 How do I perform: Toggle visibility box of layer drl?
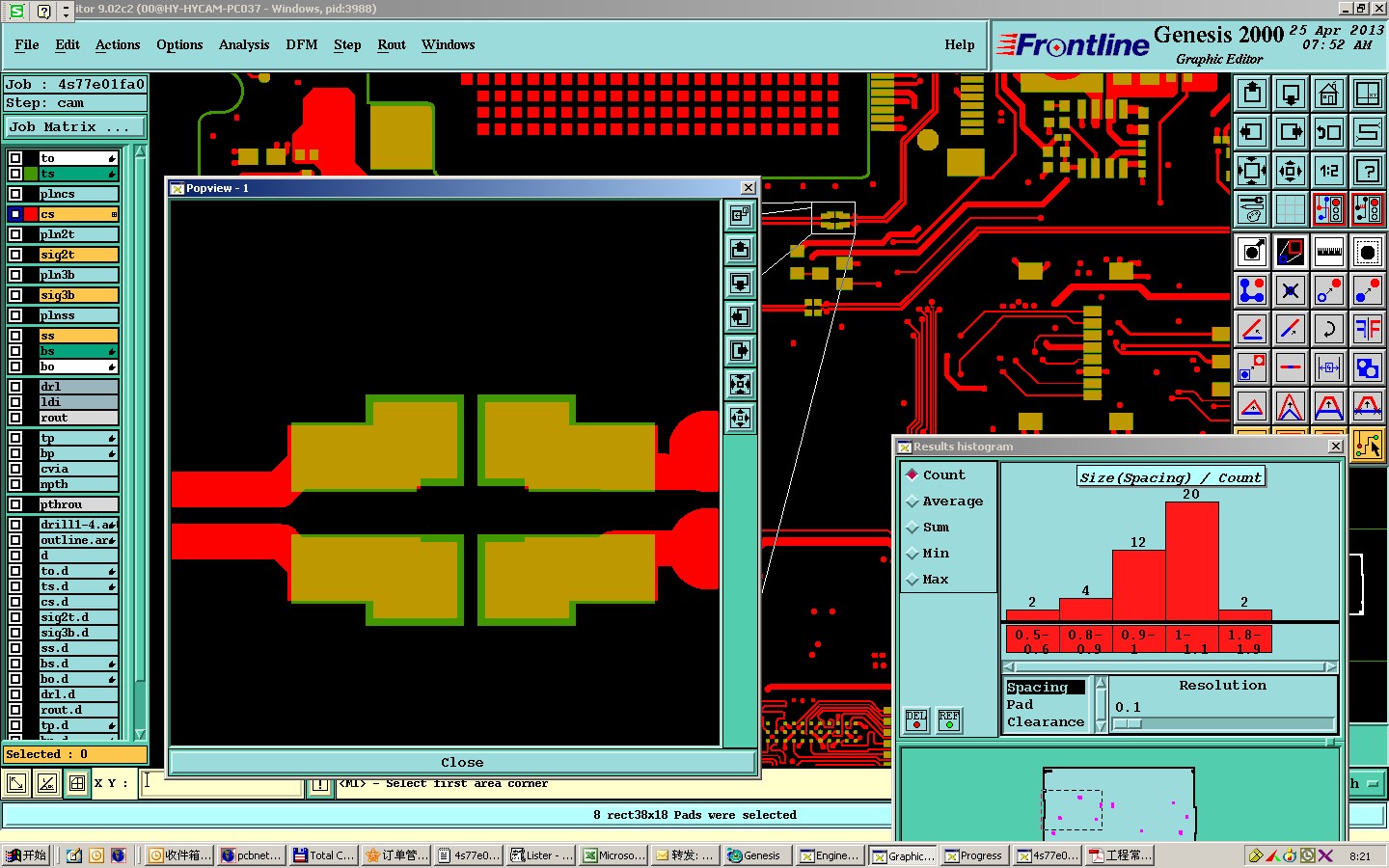coord(15,387)
